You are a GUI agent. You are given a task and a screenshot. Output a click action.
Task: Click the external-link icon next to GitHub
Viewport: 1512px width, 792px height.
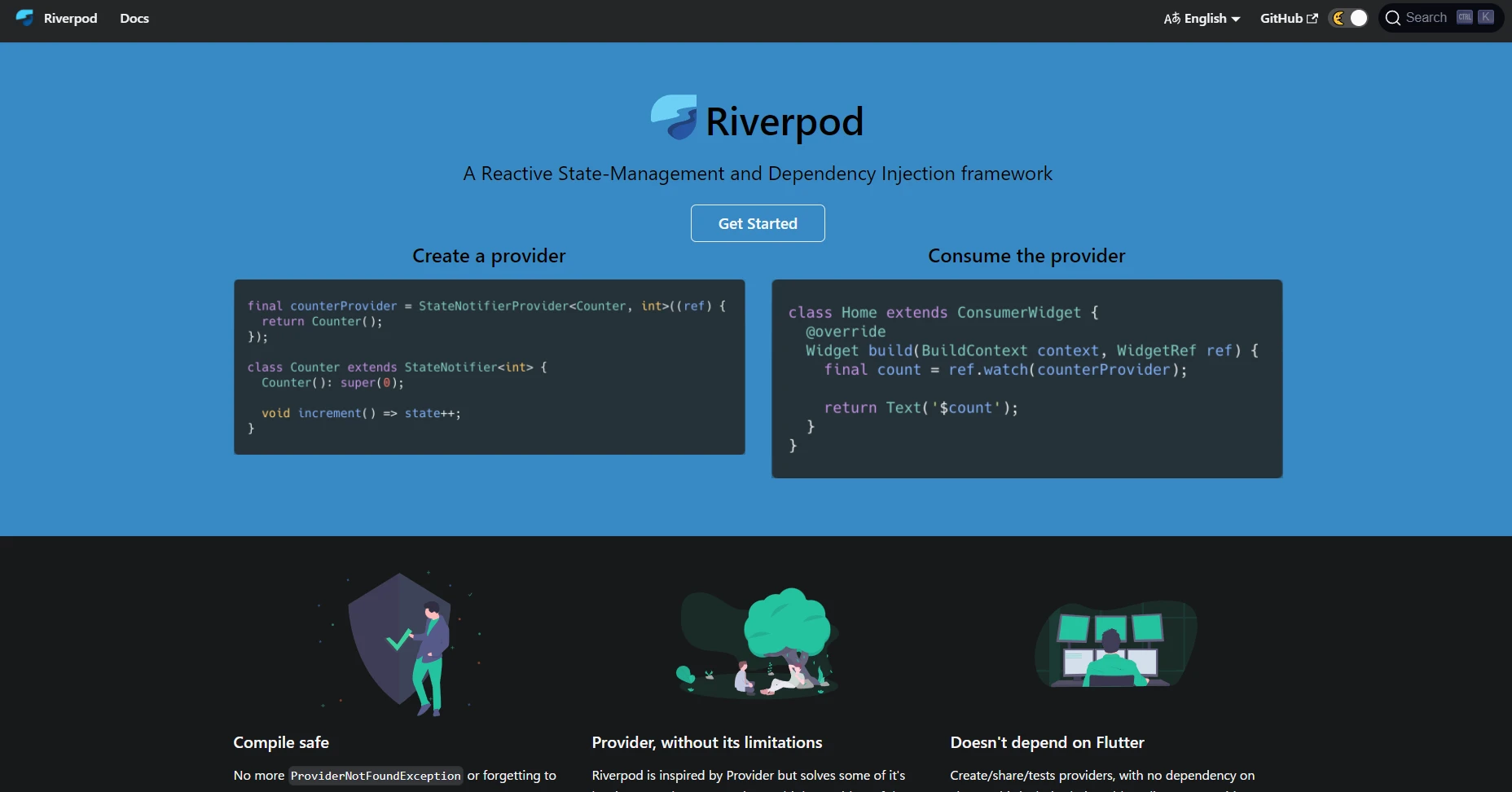pyautogui.click(x=1312, y=18)
